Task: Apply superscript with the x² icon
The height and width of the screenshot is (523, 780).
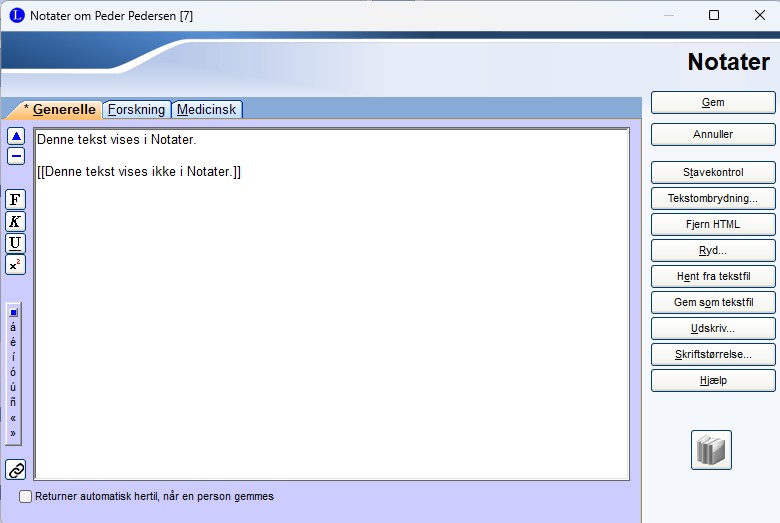Action: 16,265
